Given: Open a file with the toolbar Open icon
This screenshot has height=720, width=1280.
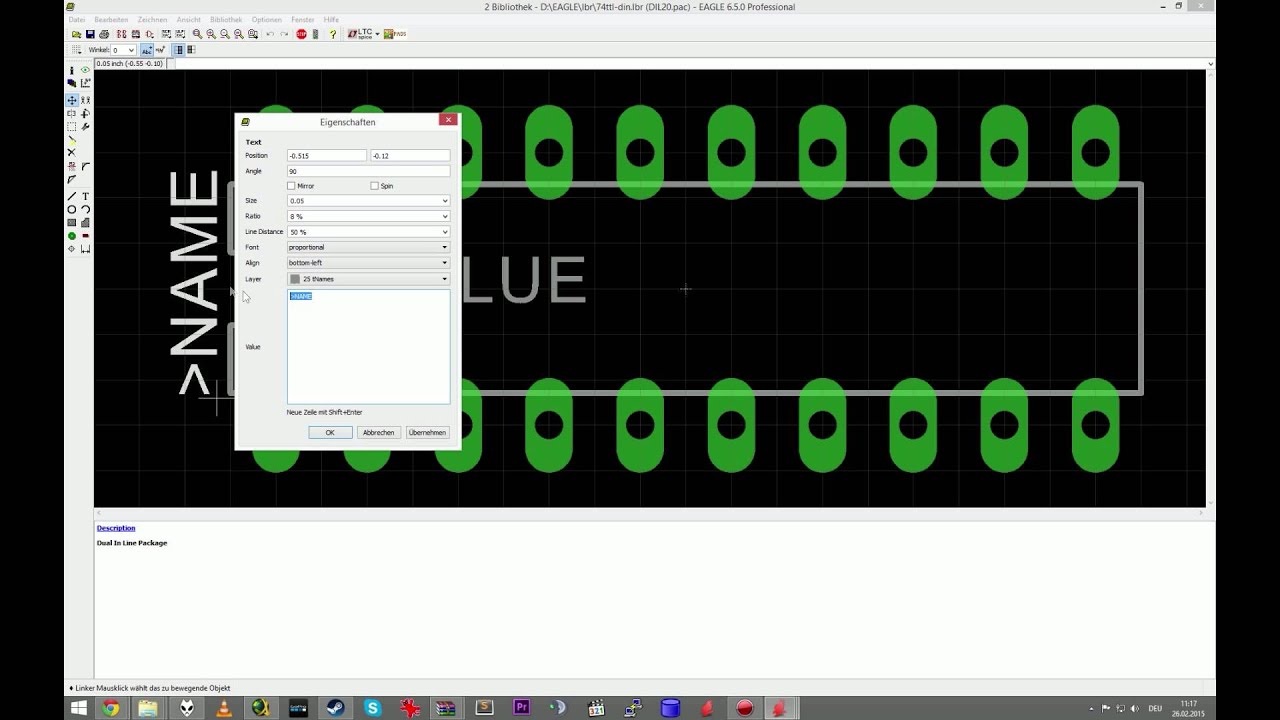Looking at the screenshot, I should [76, 34].
